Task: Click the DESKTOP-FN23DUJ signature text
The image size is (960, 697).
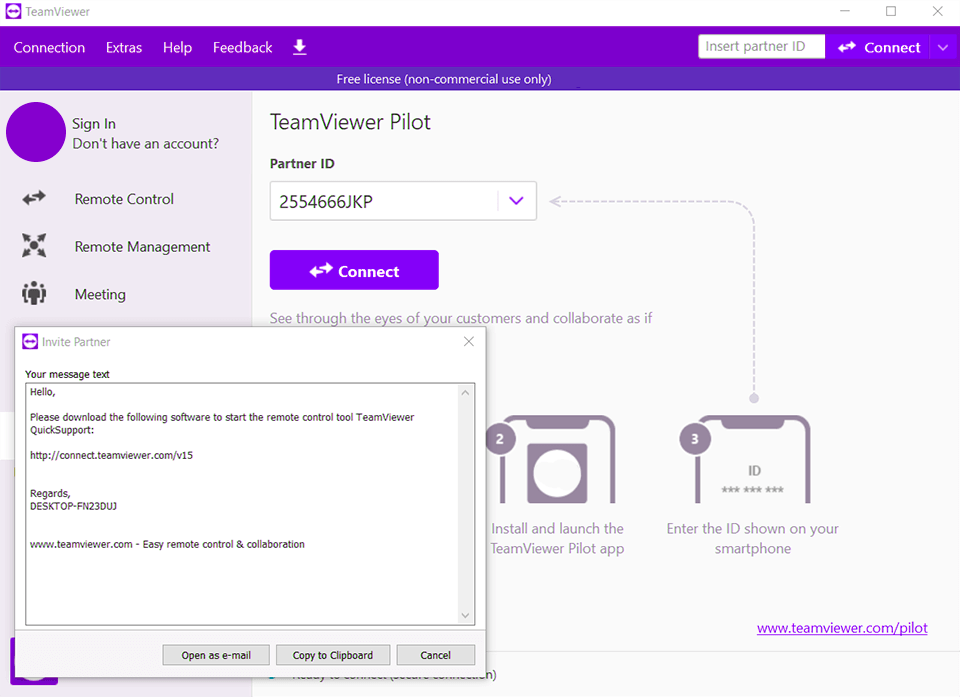Action: point(73,506)
